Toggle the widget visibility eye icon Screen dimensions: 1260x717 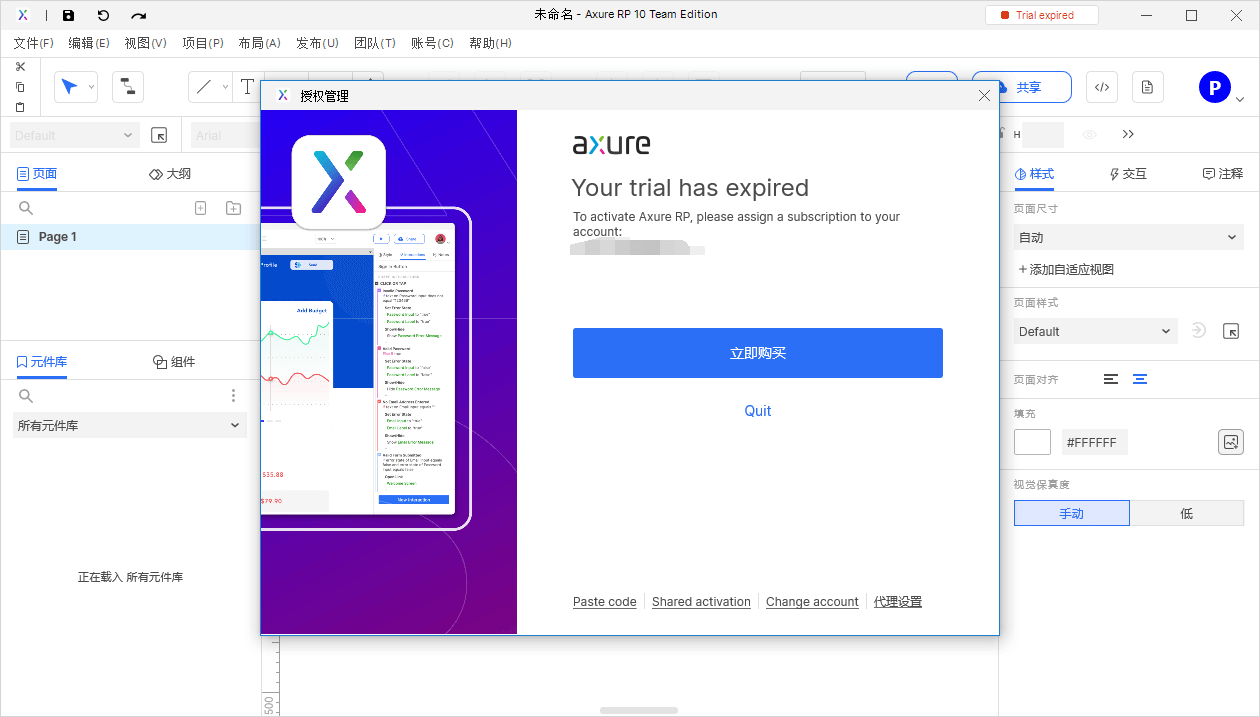coord(1090,134)
